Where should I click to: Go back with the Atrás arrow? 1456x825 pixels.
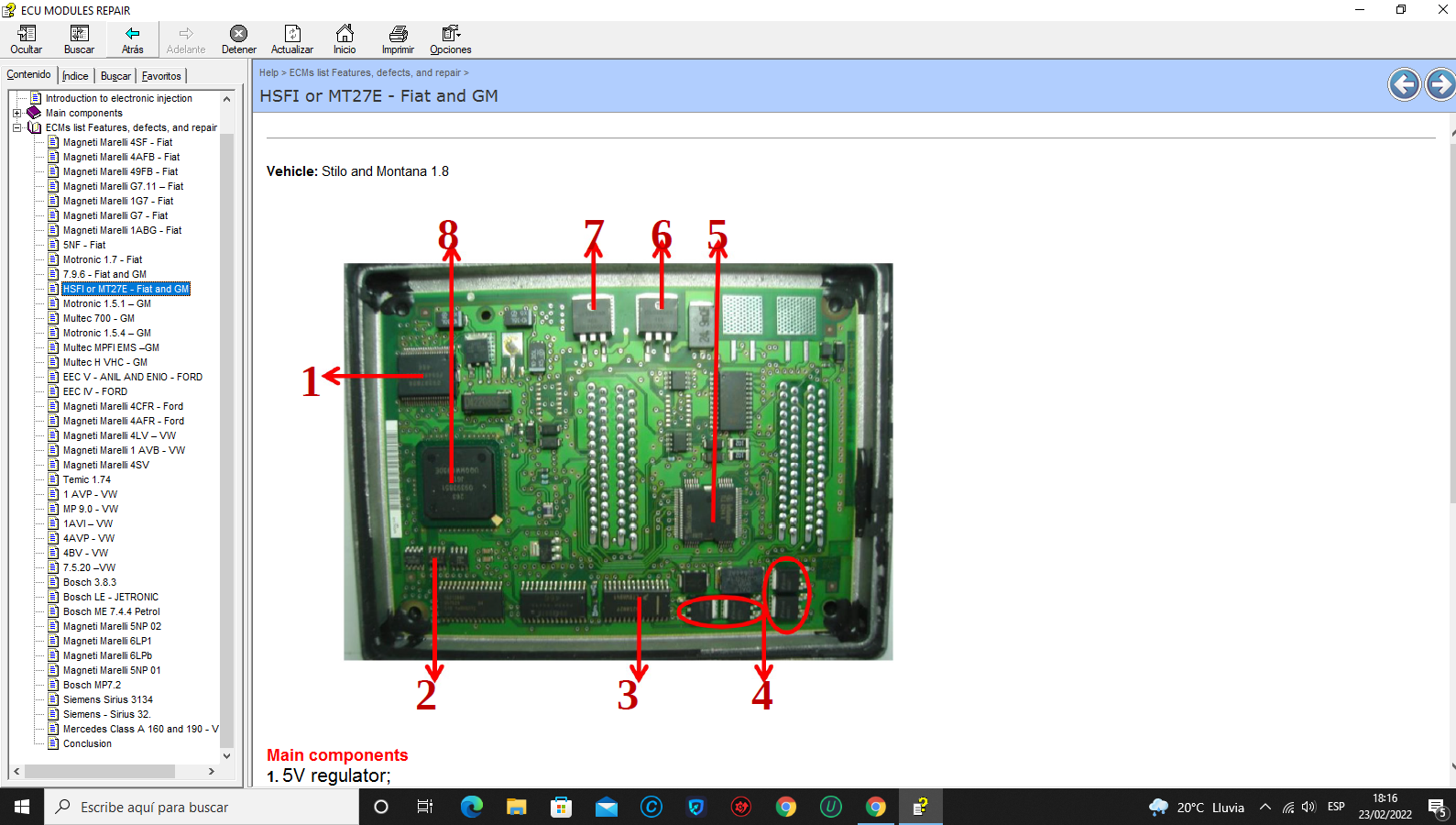pyautogui.click(x=132, y=39)
